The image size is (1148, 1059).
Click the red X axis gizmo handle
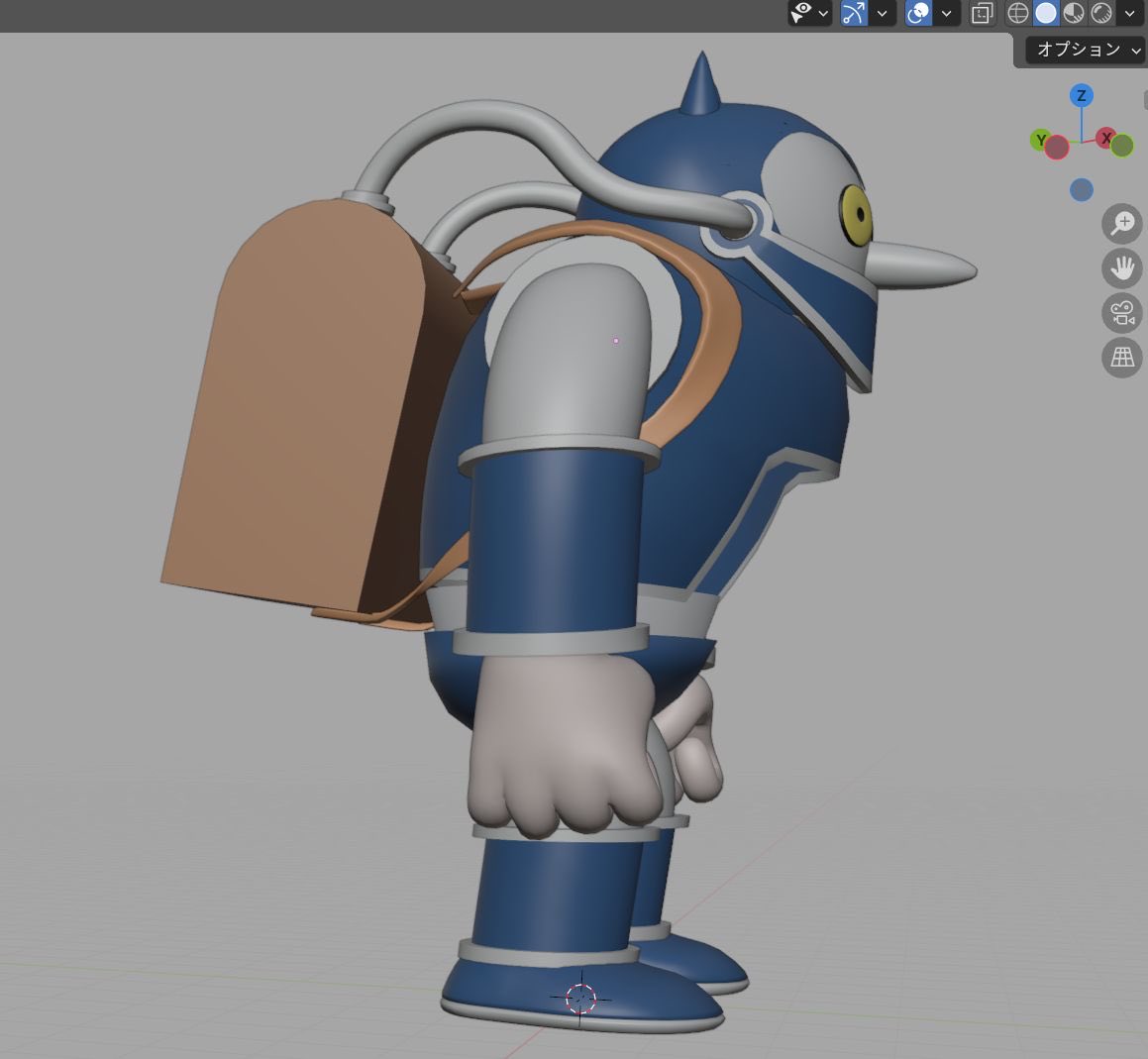pyautogui.click(x=1106, y=137)
